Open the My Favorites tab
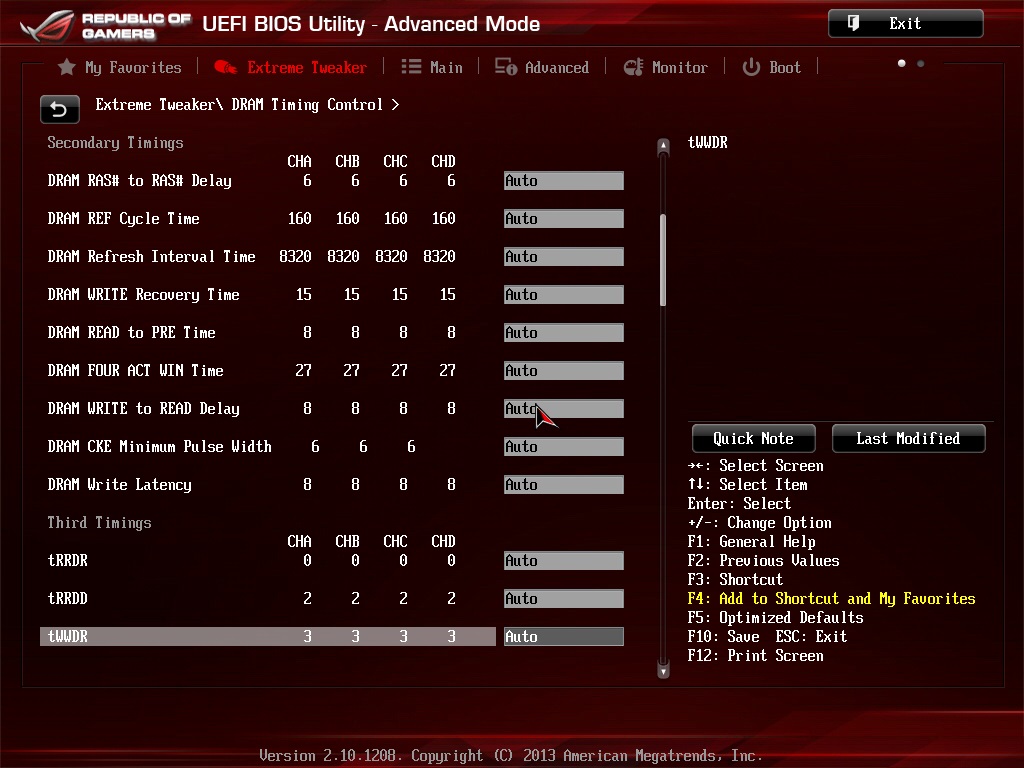Viewport: 1024px width, 768px height. click(x=120, y=67)
